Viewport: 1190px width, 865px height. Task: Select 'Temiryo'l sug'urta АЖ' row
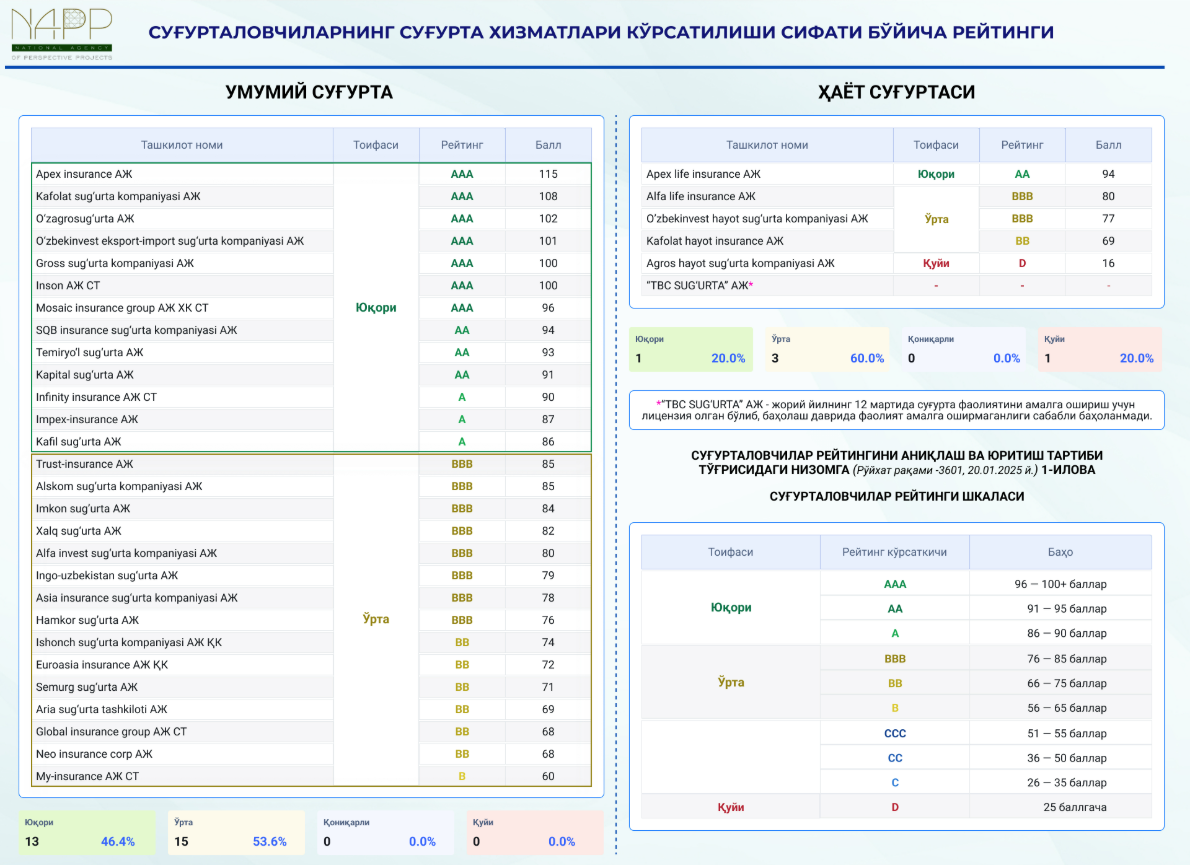89,352
